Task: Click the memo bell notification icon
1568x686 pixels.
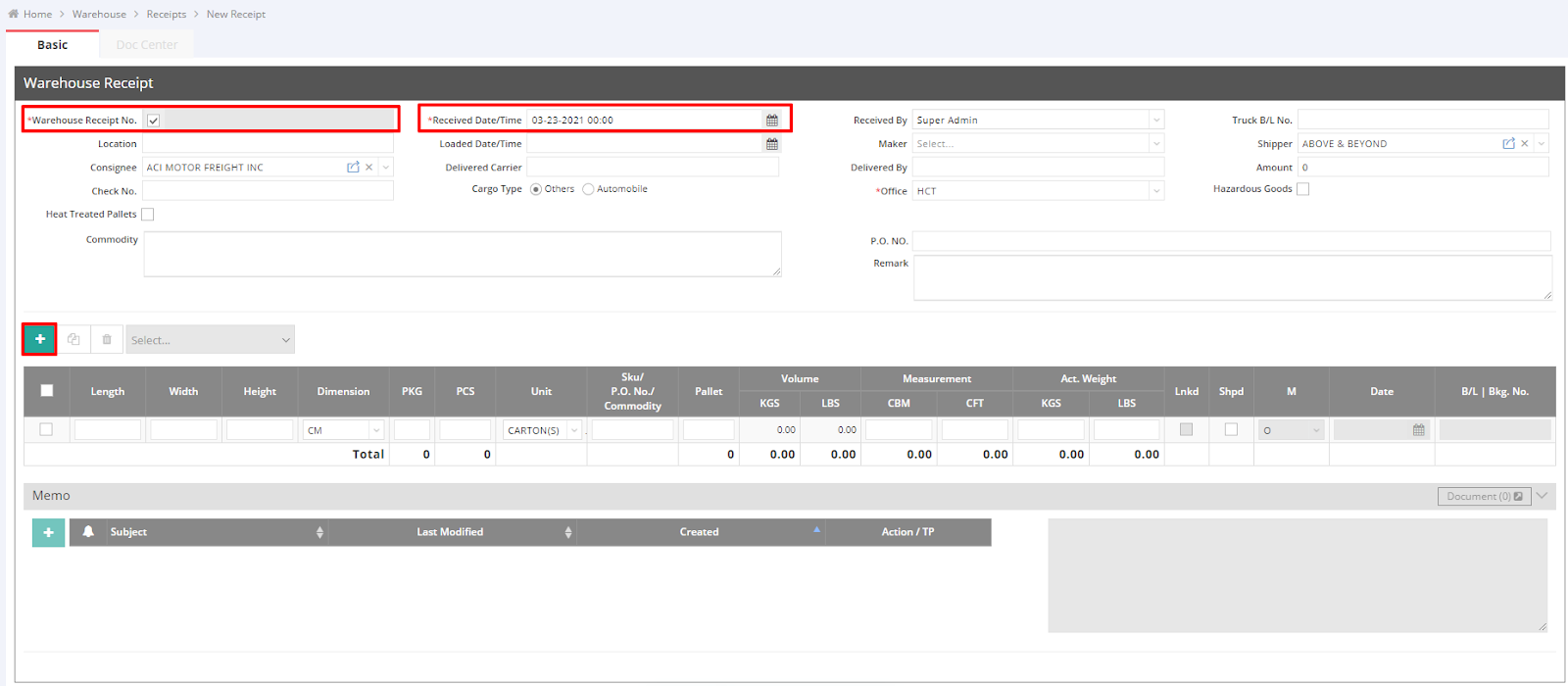Action: click(88, 532)
